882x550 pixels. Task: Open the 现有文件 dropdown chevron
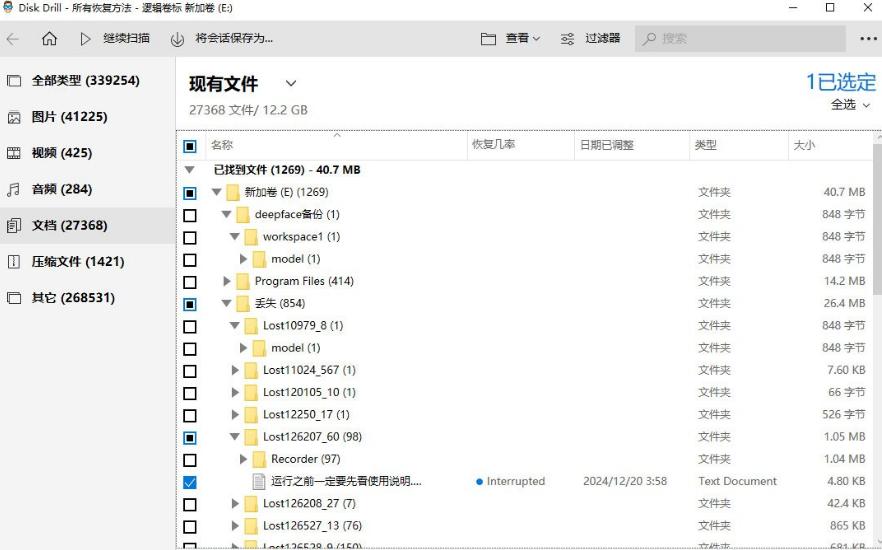pos(291,84)
